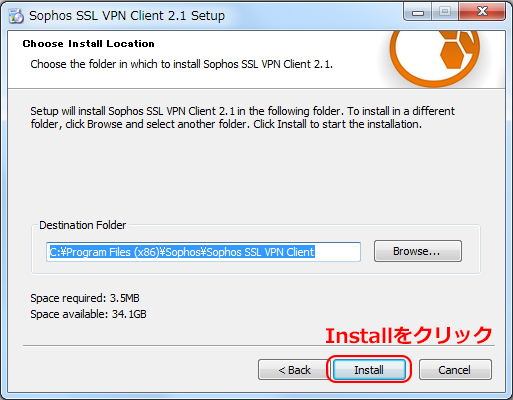513x400 pixels.
Task: Cancel the Sophos VPN setup
Action: [x=455, y=370]
